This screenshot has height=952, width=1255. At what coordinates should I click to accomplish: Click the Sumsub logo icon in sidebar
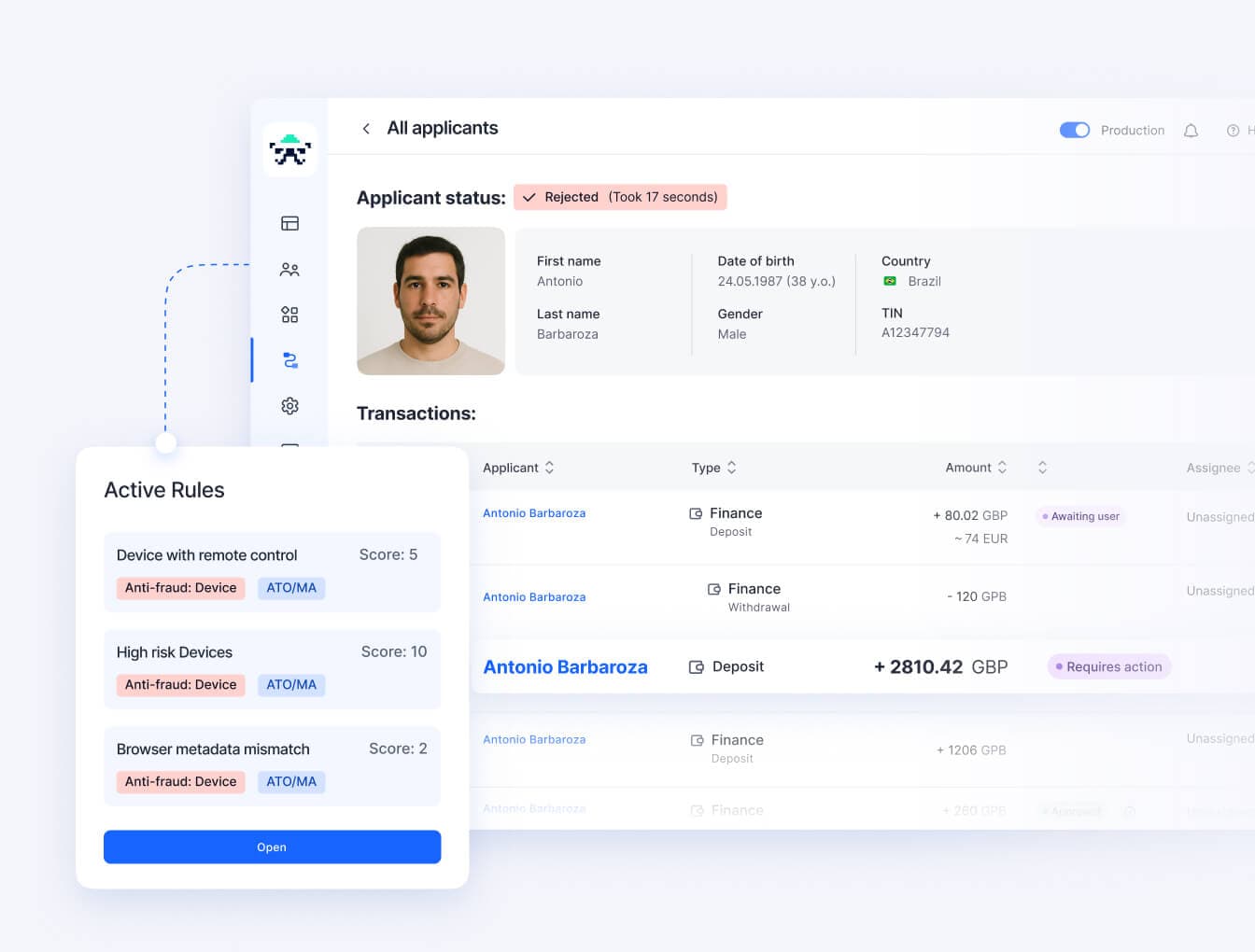(x=289, y=149)
